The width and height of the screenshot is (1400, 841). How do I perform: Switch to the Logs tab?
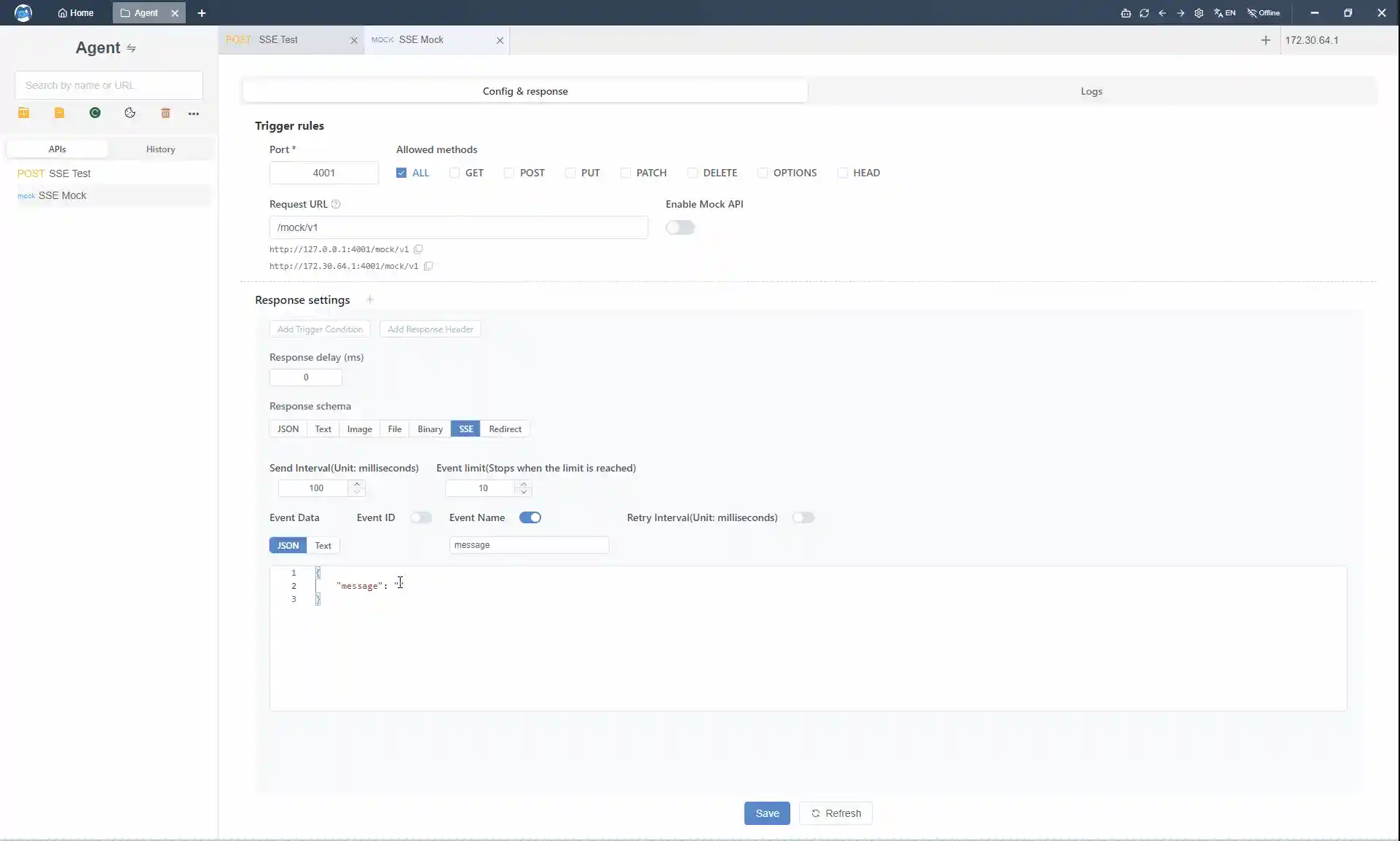click(1090, 91)
